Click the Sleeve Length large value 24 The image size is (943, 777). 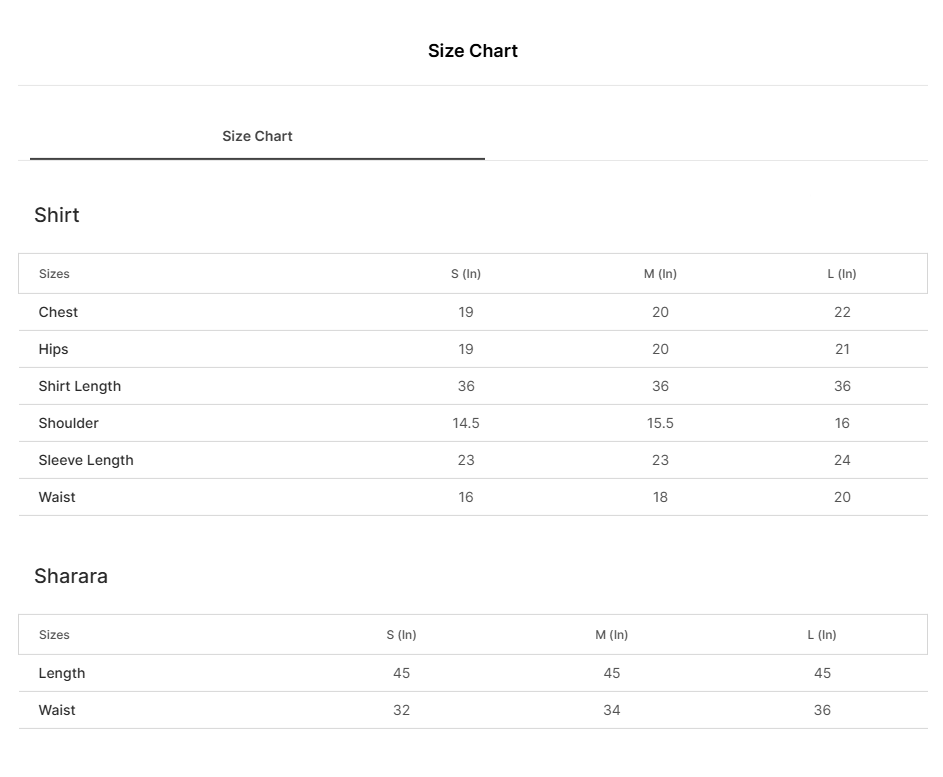(842, 460)
